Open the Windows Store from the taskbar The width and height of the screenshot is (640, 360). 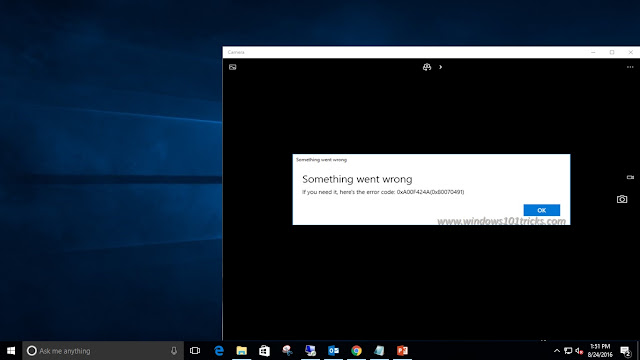tap(264, 351)
